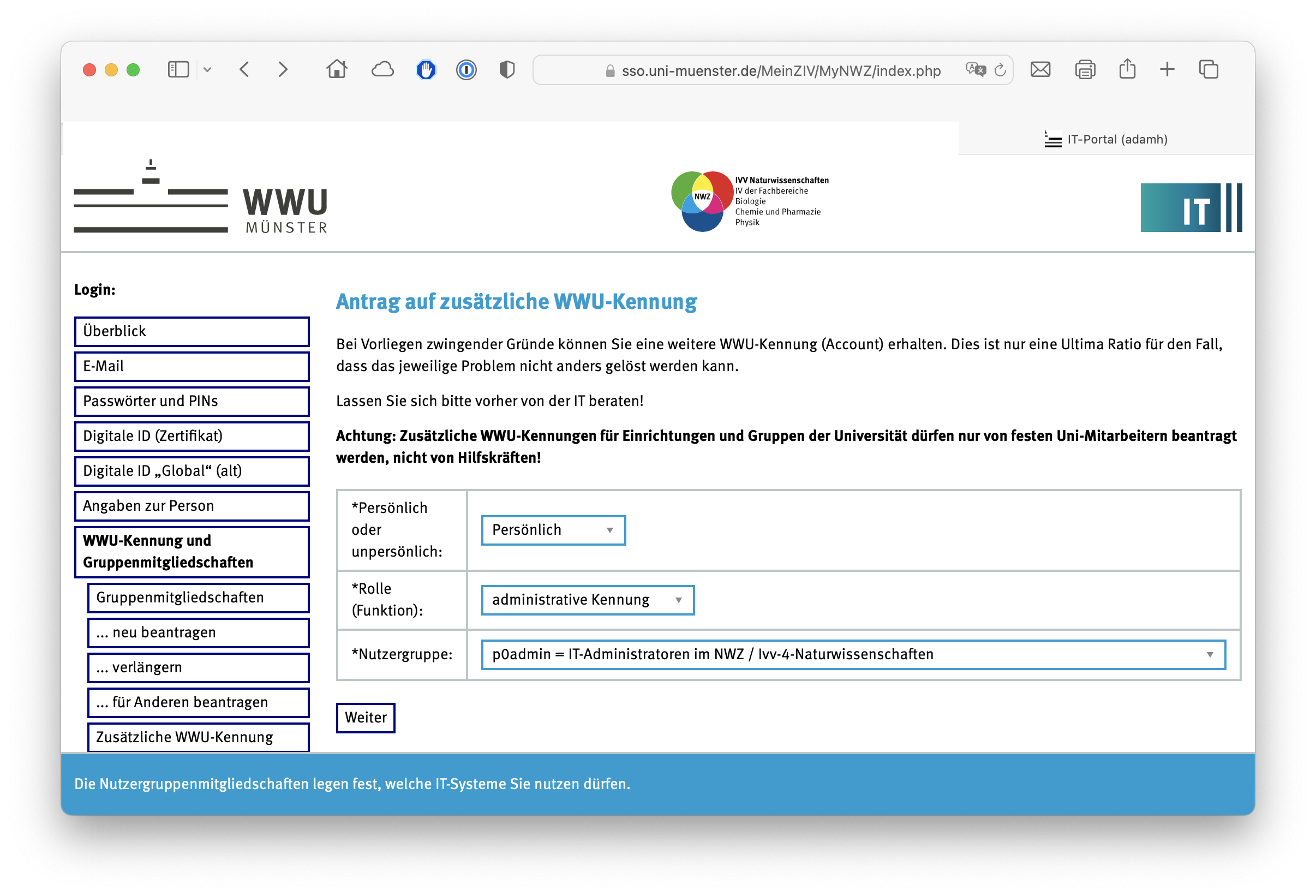Open the iCloud tabs cloud icon
The height and width of the screenshot is (896, 1316).
click(x=383, y=70)
